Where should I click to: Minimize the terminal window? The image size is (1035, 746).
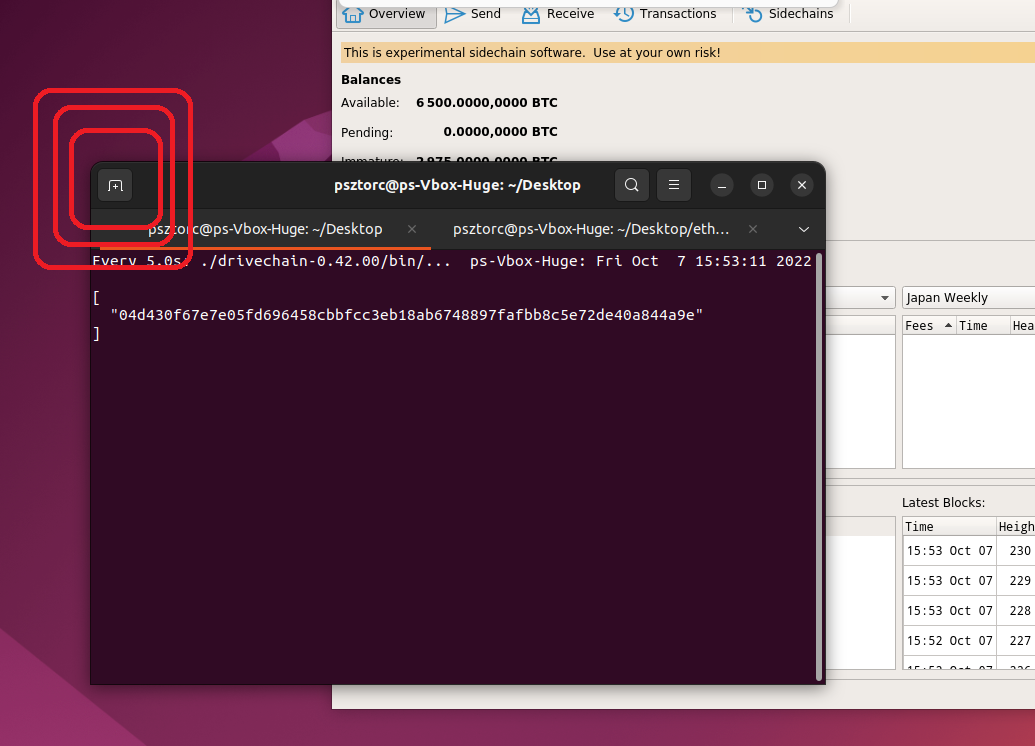722,186
